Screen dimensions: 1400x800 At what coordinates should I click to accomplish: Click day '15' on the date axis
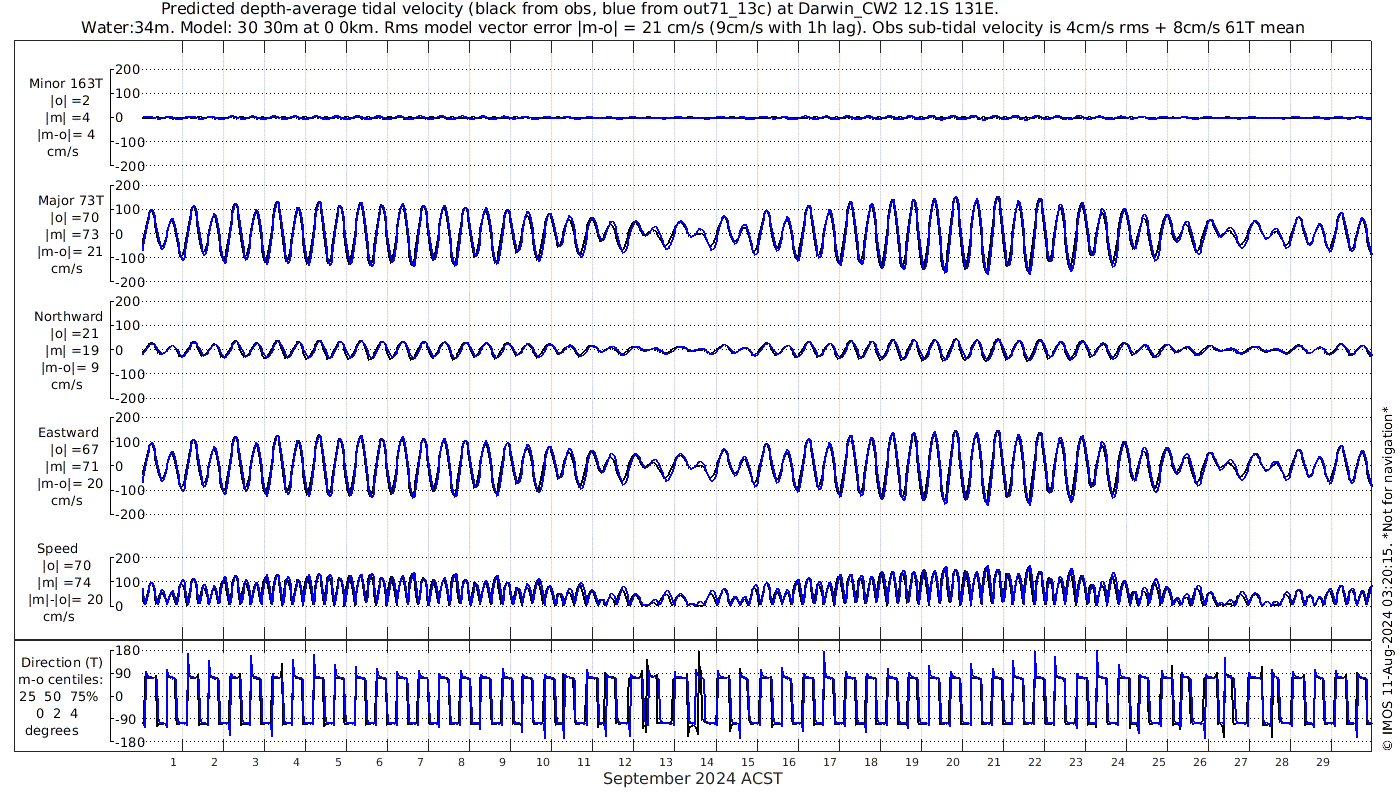click(748, 762)
